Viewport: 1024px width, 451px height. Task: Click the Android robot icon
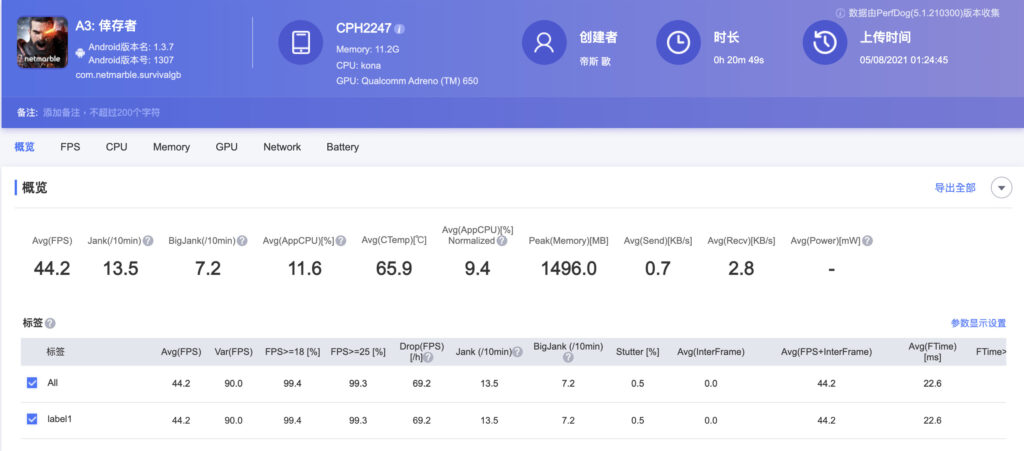(80, 52)
